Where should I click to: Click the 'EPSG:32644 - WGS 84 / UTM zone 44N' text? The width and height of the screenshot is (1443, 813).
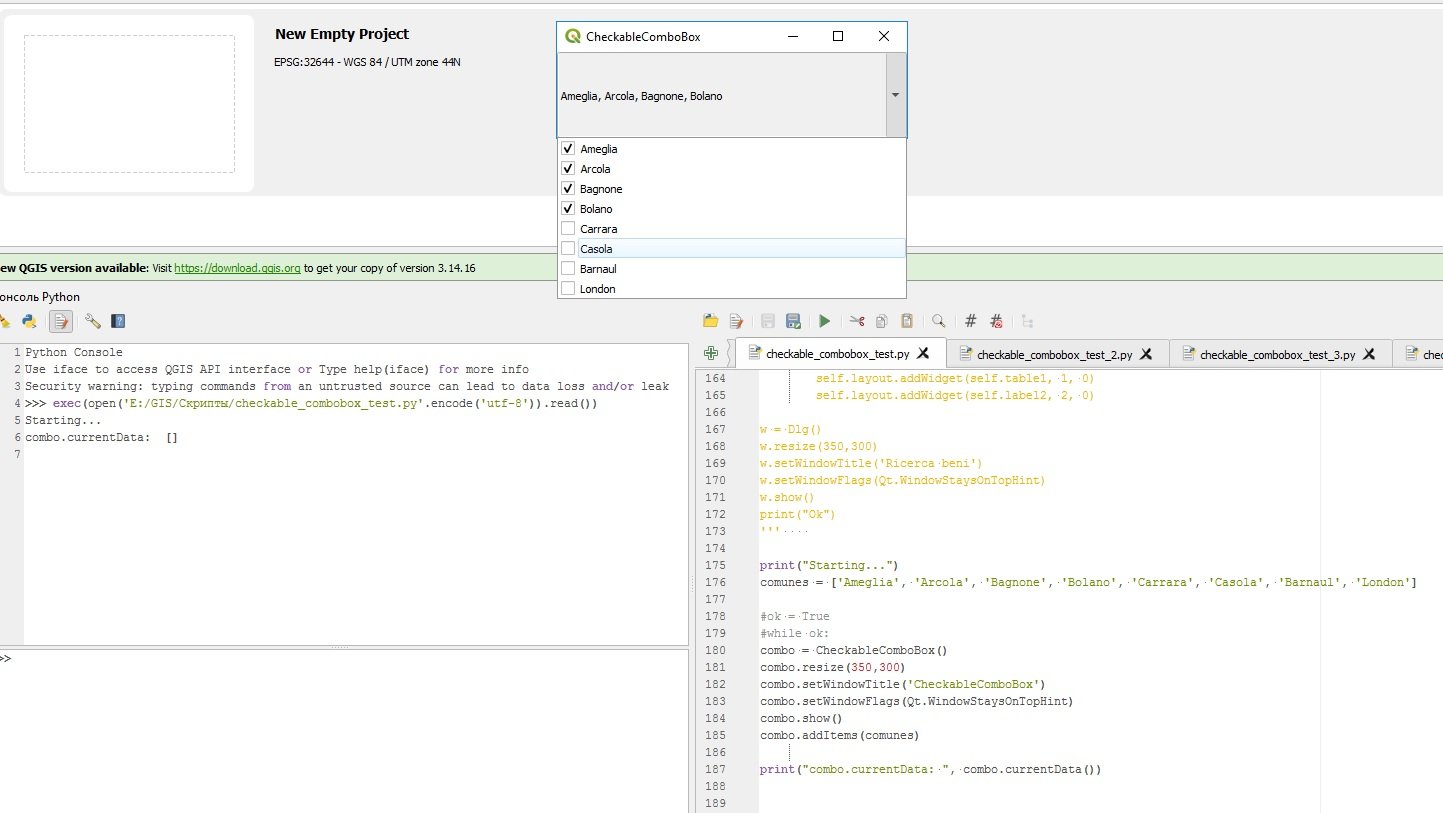tap(367, 62)
